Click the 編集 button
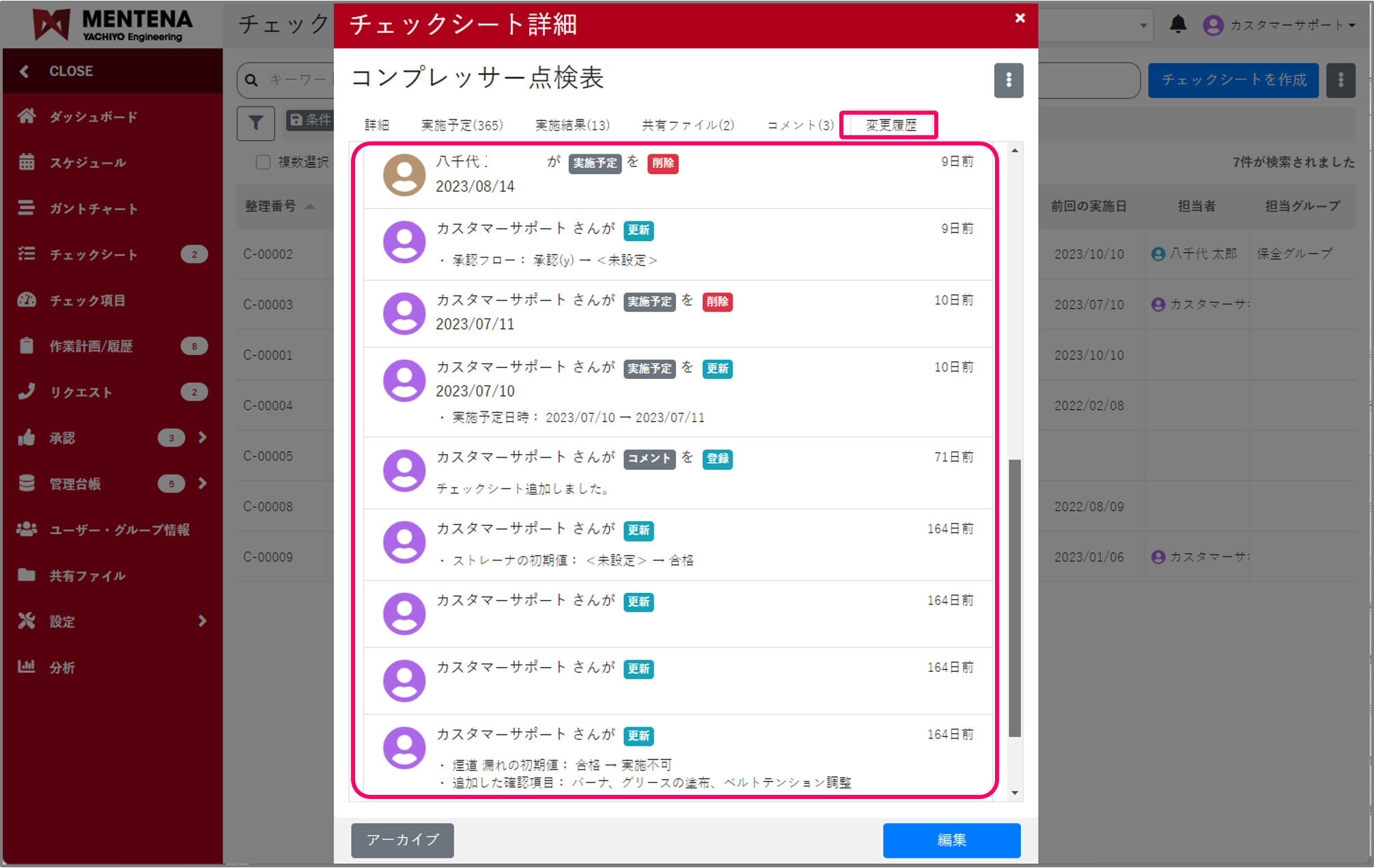 951,841
